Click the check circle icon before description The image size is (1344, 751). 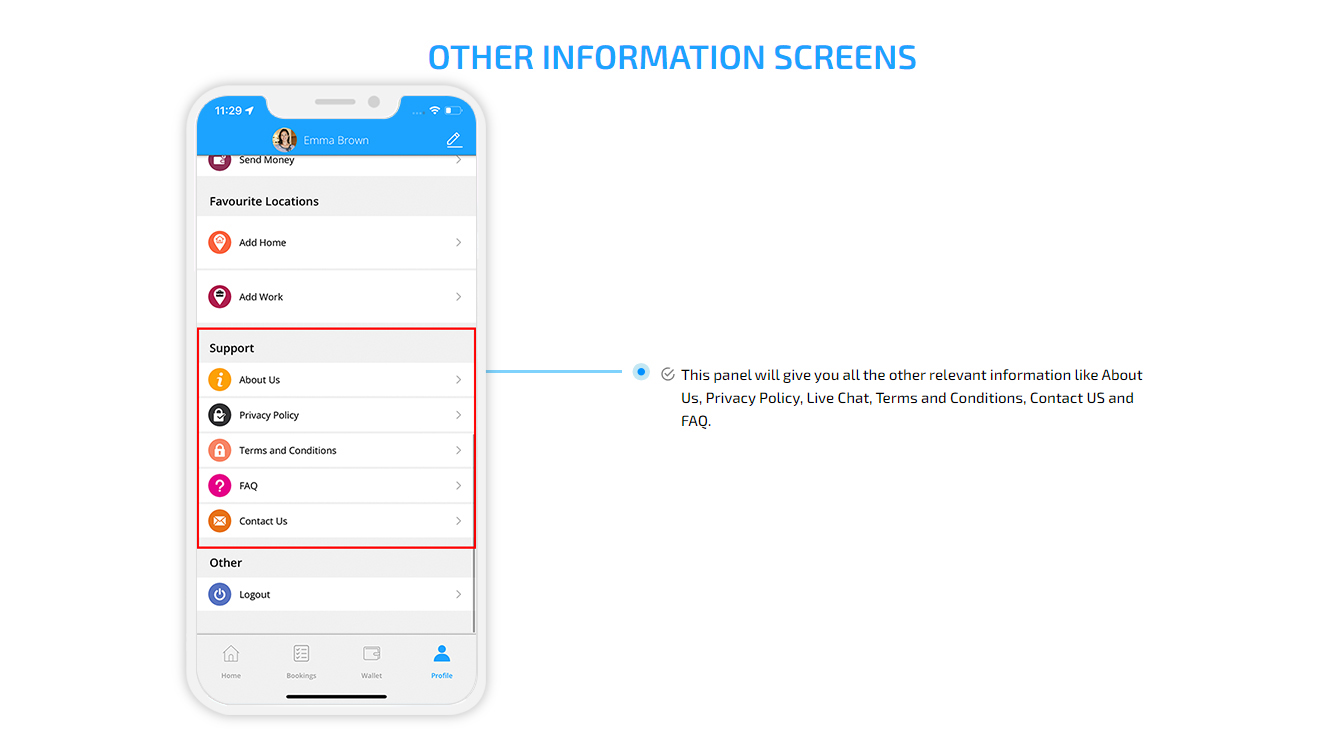[668, 374]
